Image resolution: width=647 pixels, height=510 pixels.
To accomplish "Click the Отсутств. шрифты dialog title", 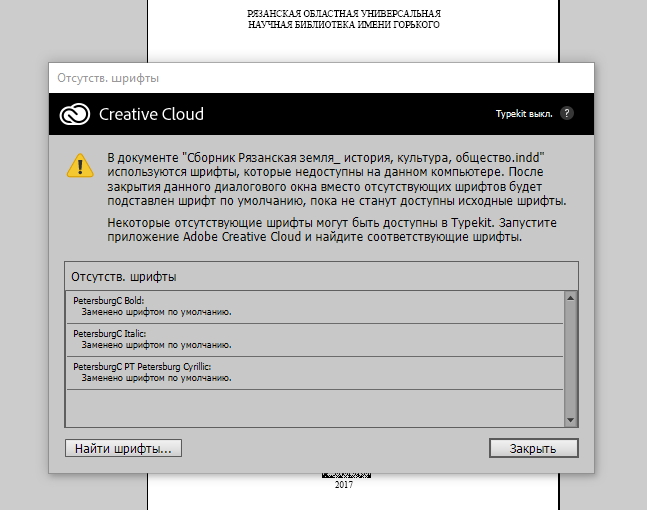I will pos(108,78).
